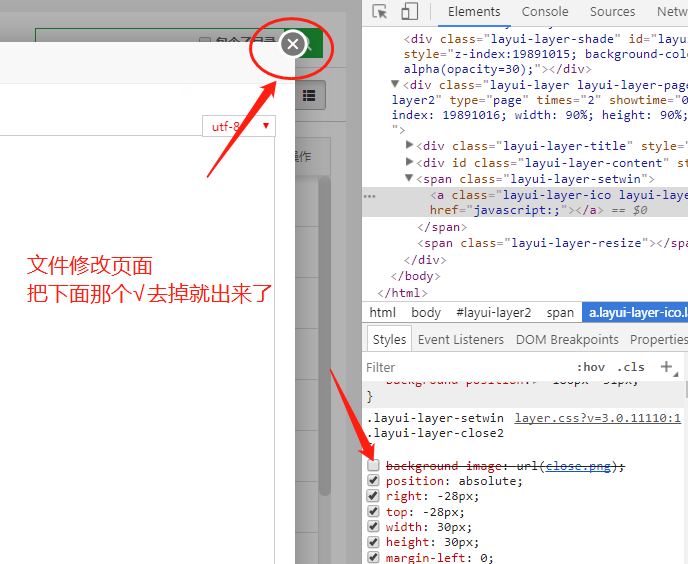The width and height of the screenshot is (688, 564).
Task: Open the Sources tab
Action: [612, 12]
